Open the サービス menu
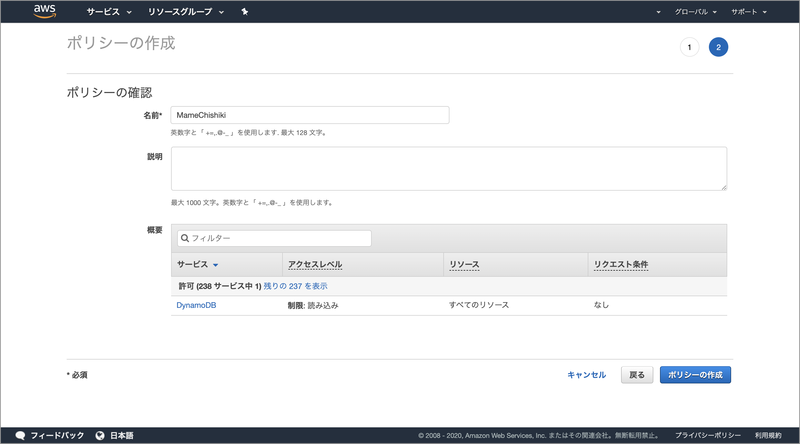The image size is (800, 444). tap(109, 12)
